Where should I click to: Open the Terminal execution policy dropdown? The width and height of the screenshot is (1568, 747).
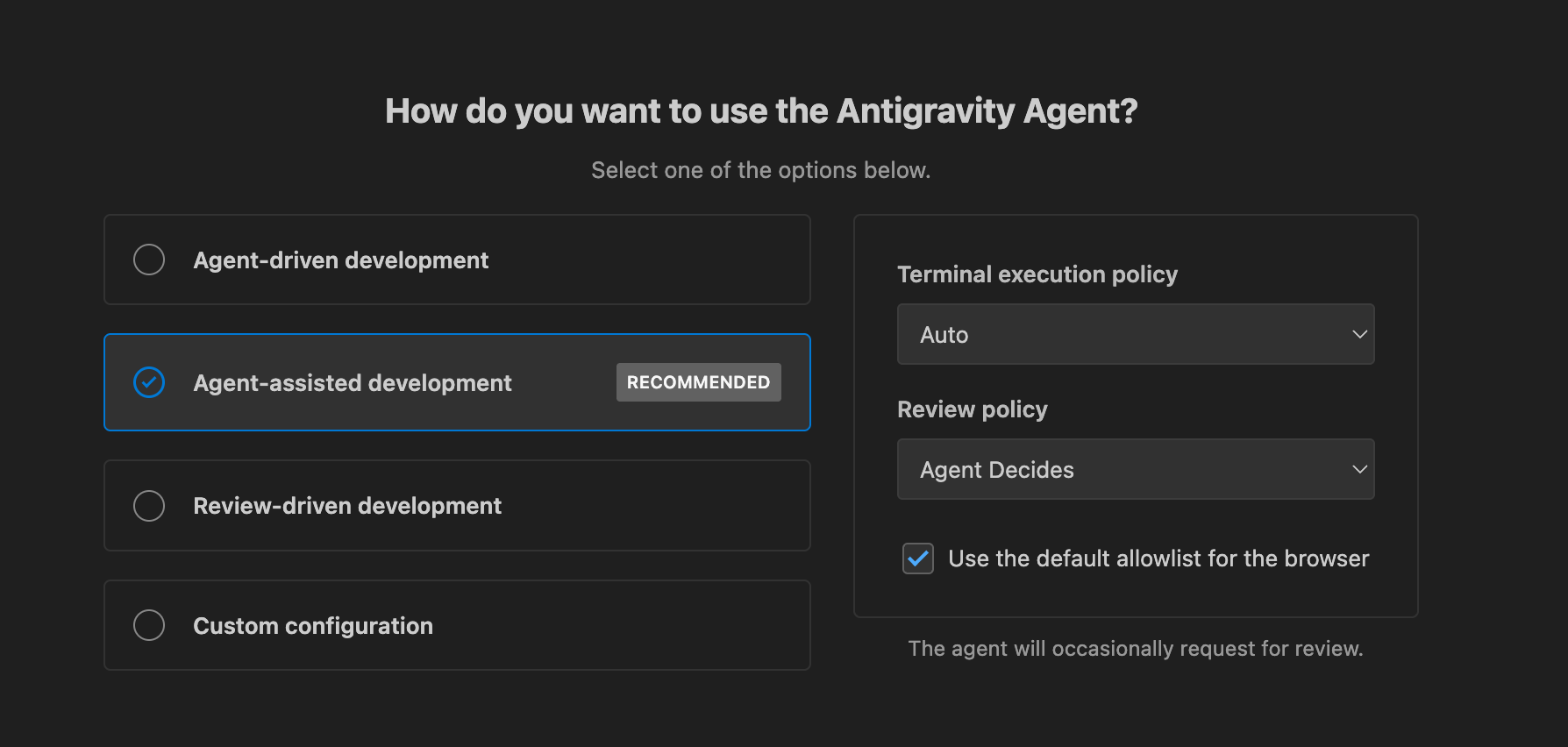click(1135, 334)
